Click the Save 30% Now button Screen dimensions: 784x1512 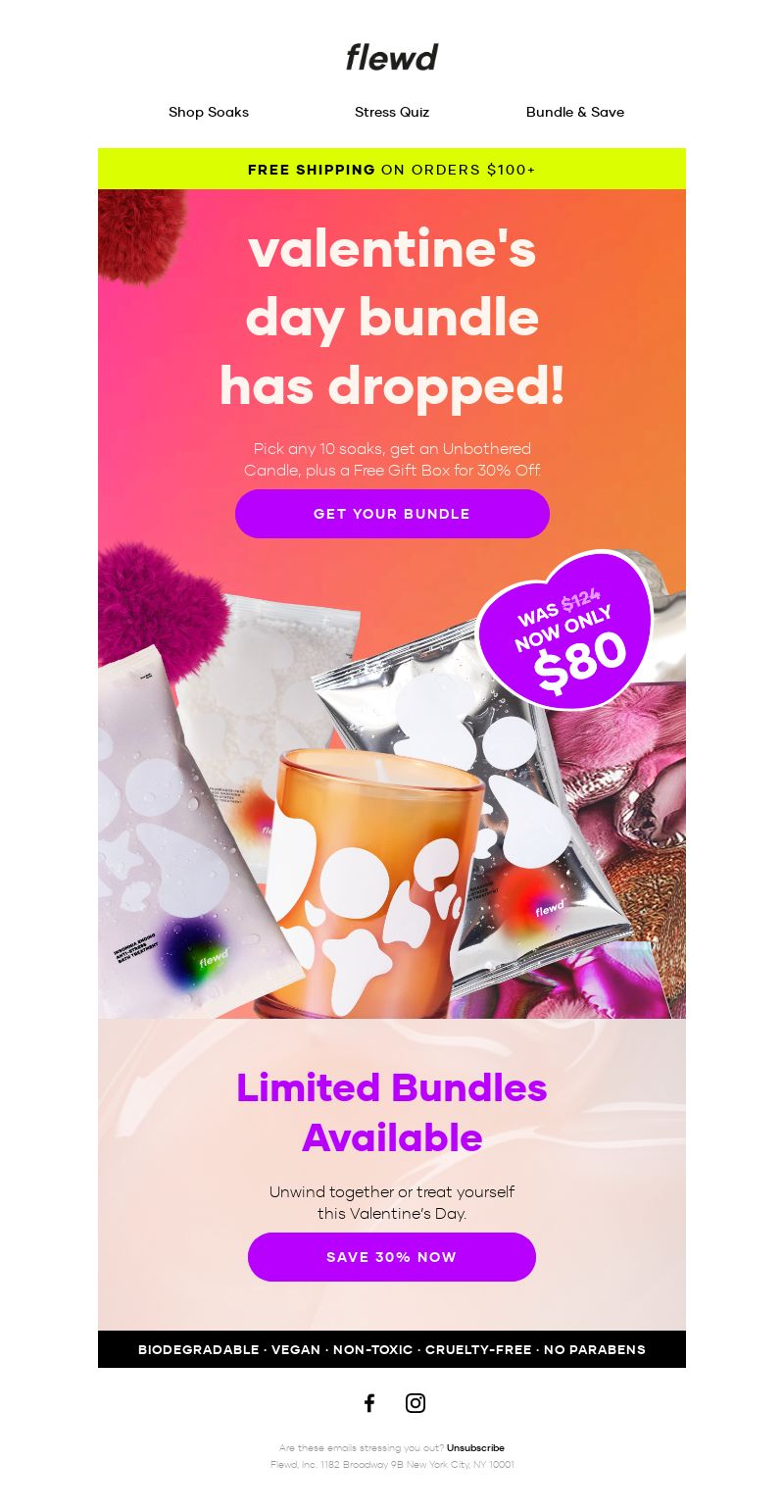point(392,1257)
